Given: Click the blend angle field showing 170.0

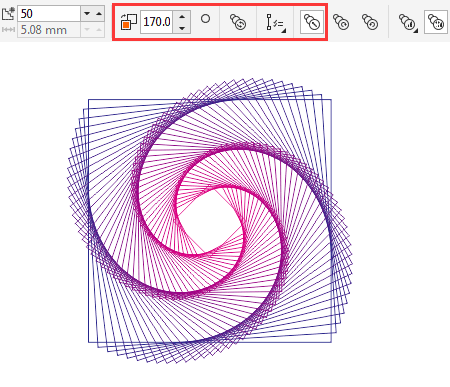Looking at the screenshot, I should point(156,22).
